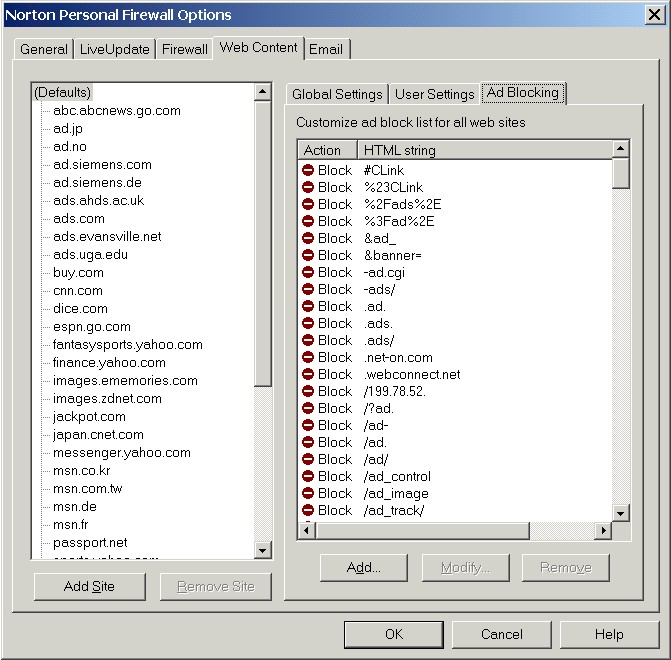This screenshot has height=660, width=671.
Task: Click the block icon beside /ad_track/
Action: point(308,510)
